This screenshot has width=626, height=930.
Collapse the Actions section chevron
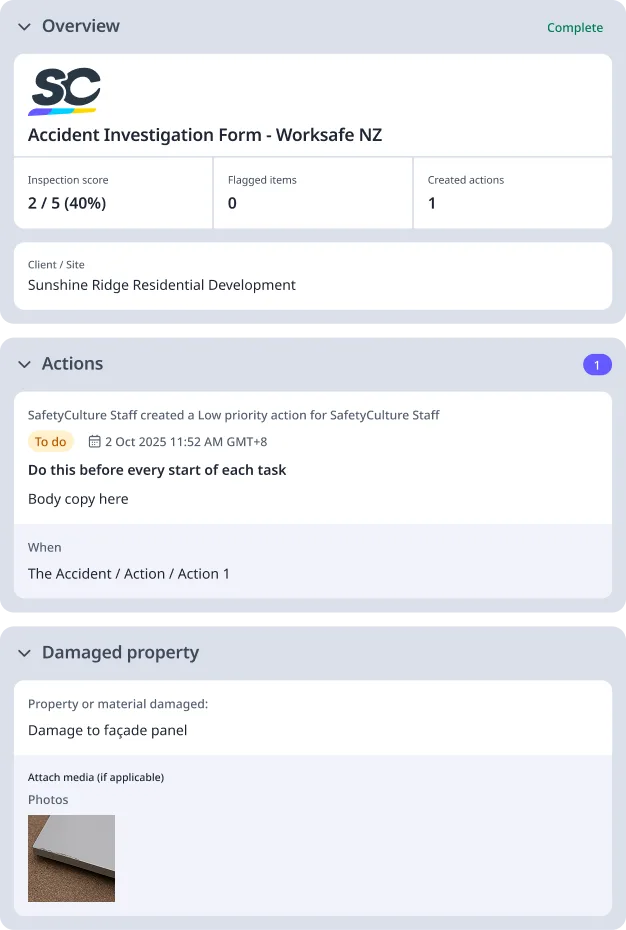click(24, 365)
